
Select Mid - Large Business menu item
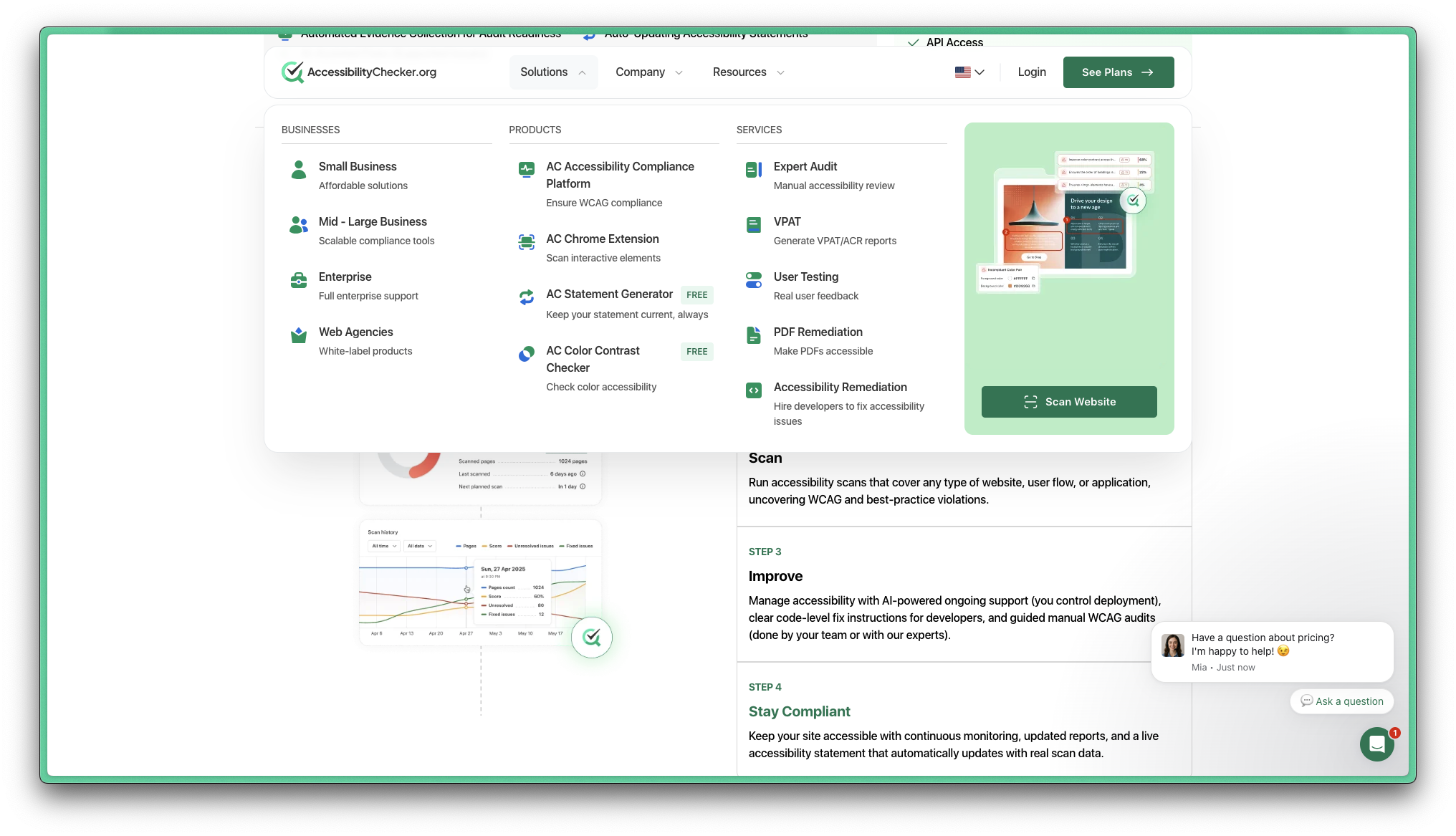pyautogui.click(x=373, y=221)
